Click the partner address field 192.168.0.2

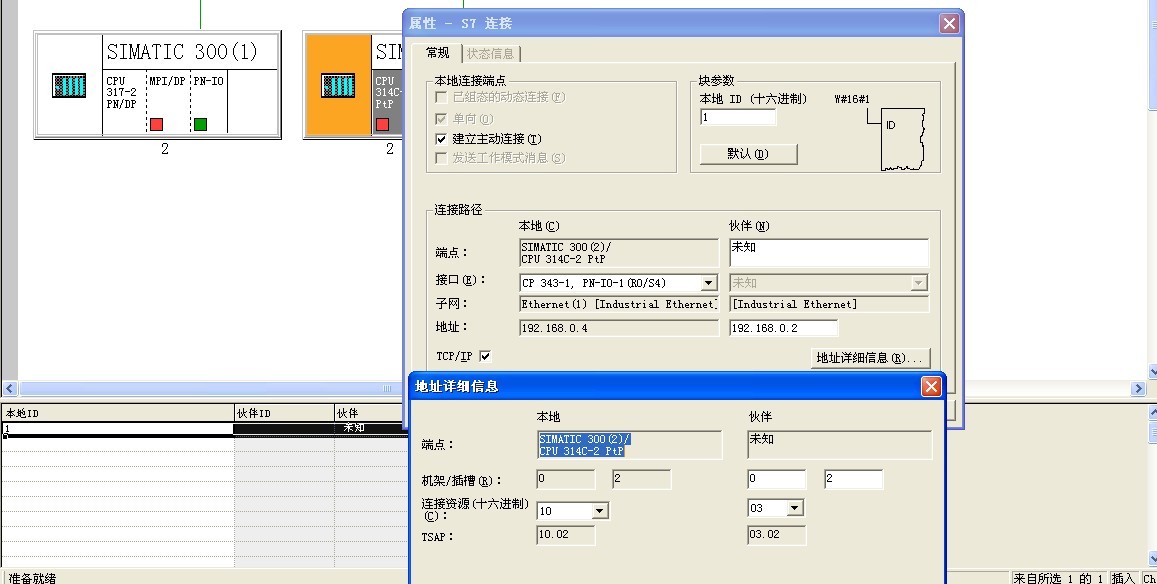coord(784,328)
